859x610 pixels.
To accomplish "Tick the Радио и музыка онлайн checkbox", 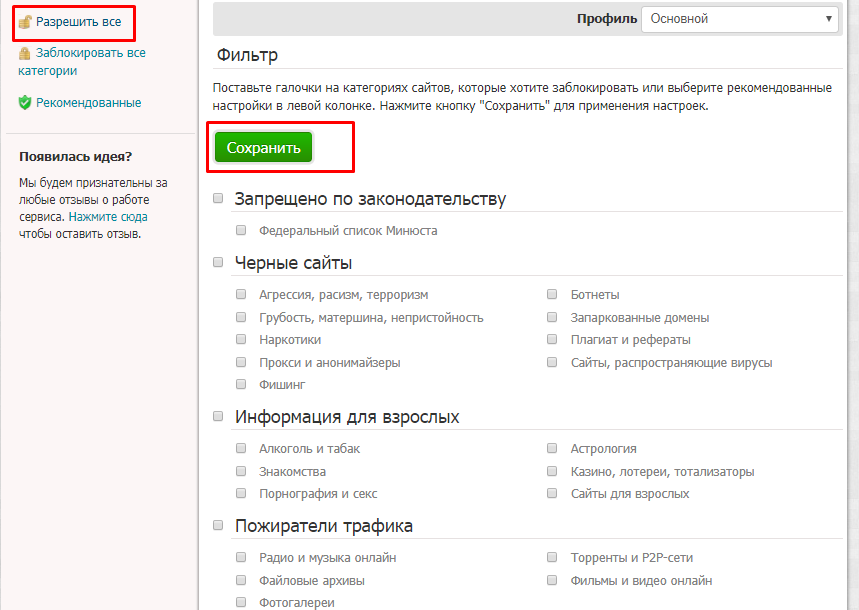I will (241, 557).
